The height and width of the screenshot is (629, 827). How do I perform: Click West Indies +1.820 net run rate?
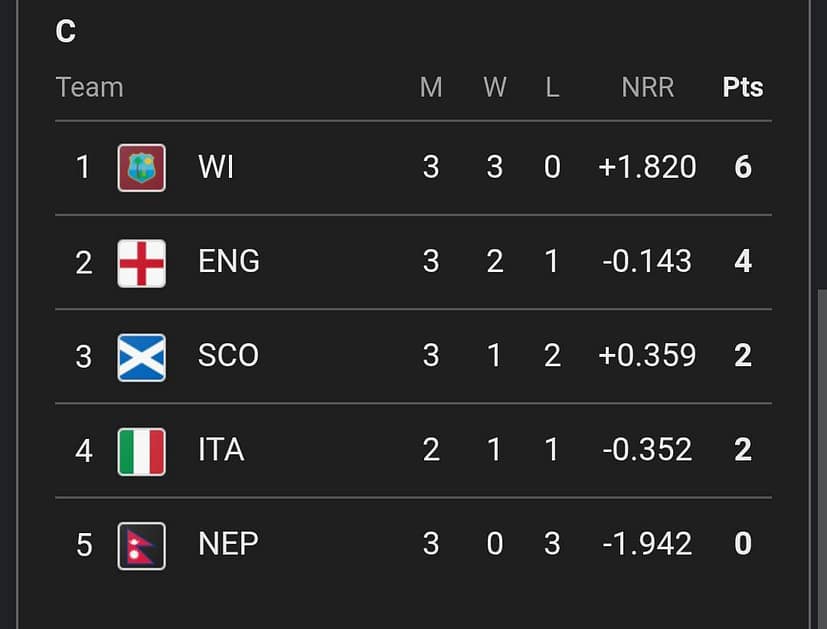click(647, 167)
